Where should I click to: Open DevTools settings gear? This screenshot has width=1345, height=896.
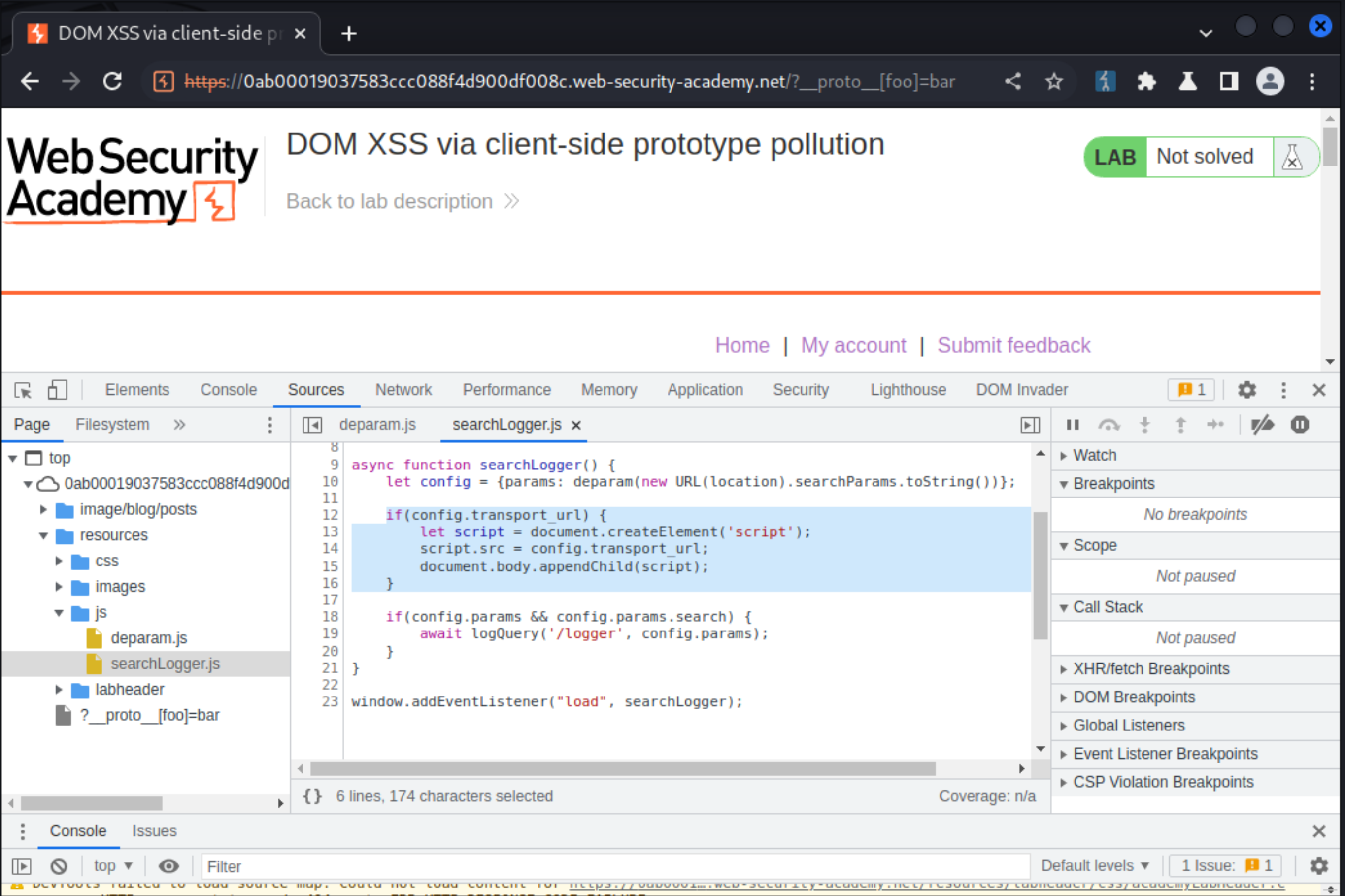[1247, 390]
